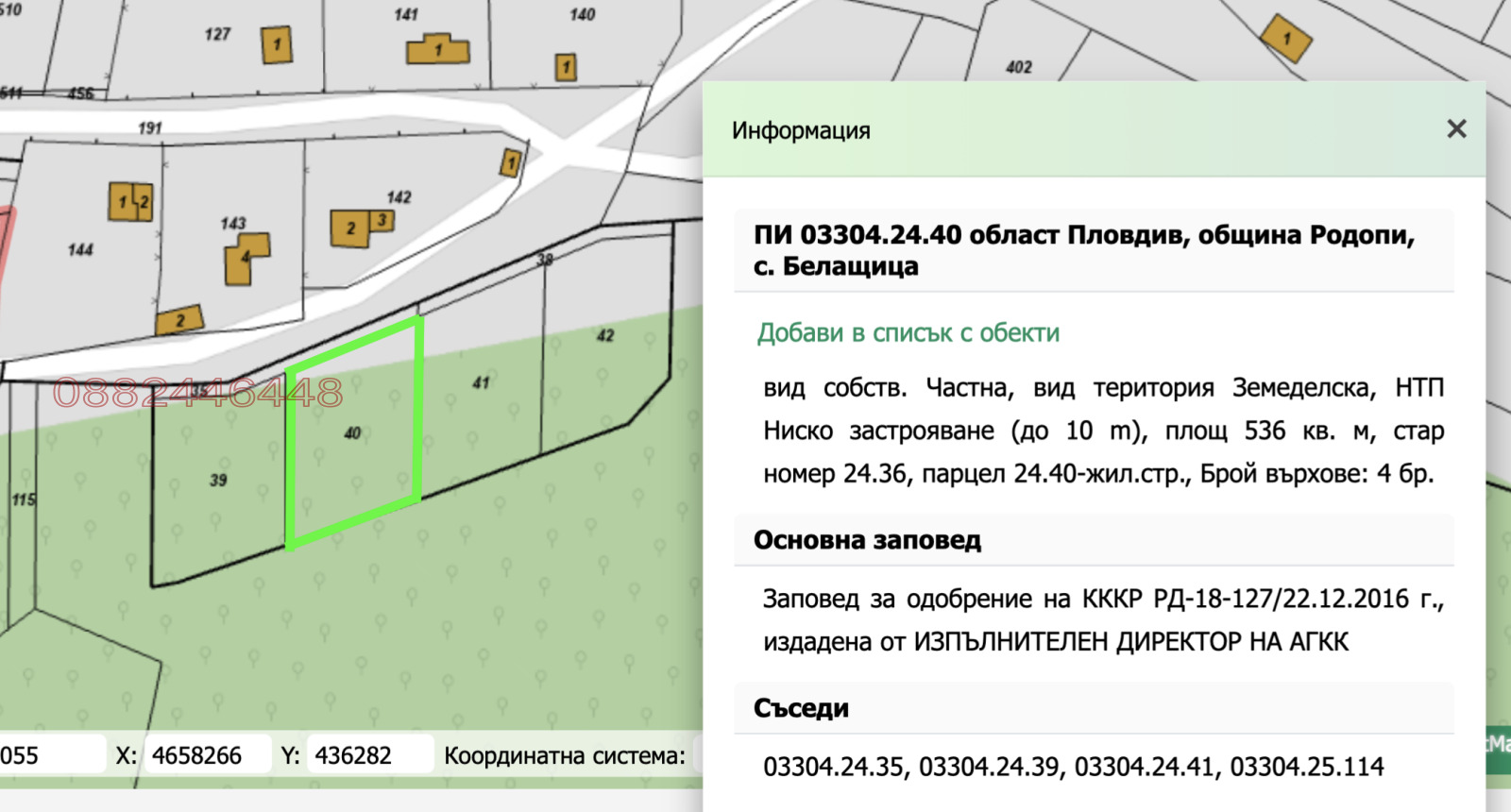Screen dimensions: 1511x812
Task: Click neighbor 03304.24.35 text
Action: pyautogui.click(x=834, y=767)
